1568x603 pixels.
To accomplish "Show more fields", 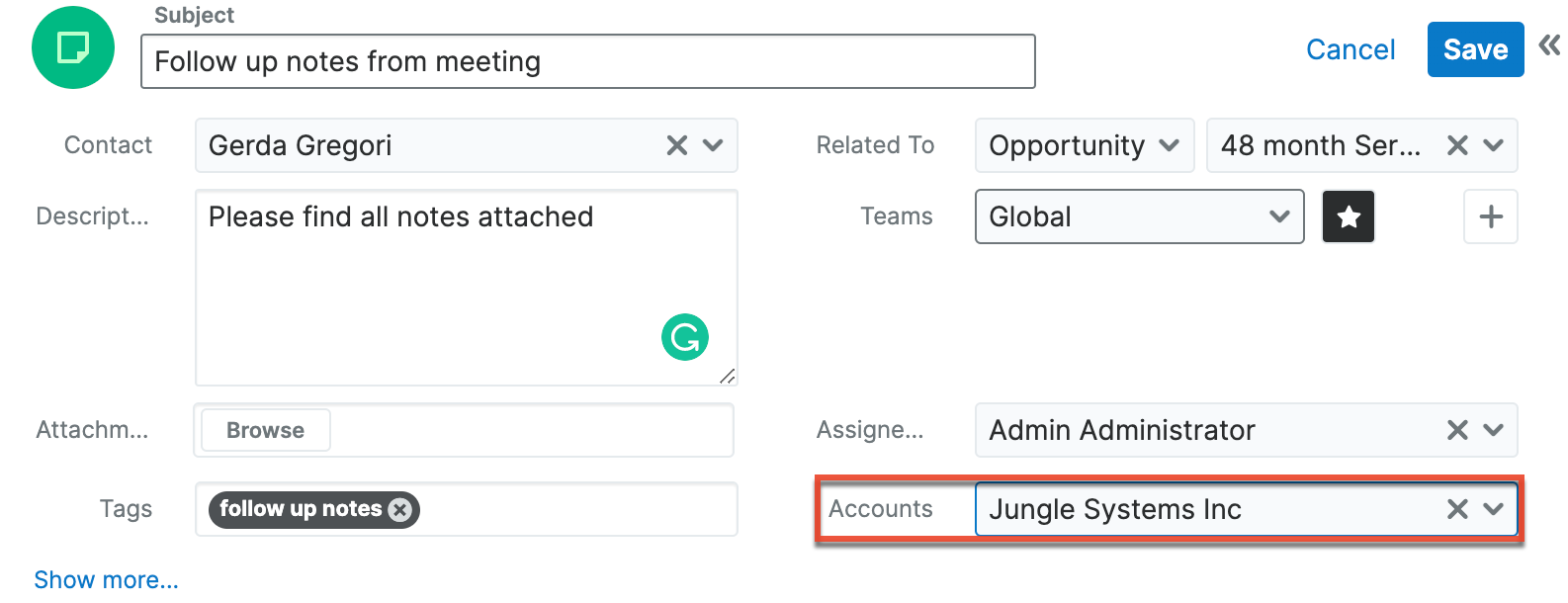I will pos(106,579).
